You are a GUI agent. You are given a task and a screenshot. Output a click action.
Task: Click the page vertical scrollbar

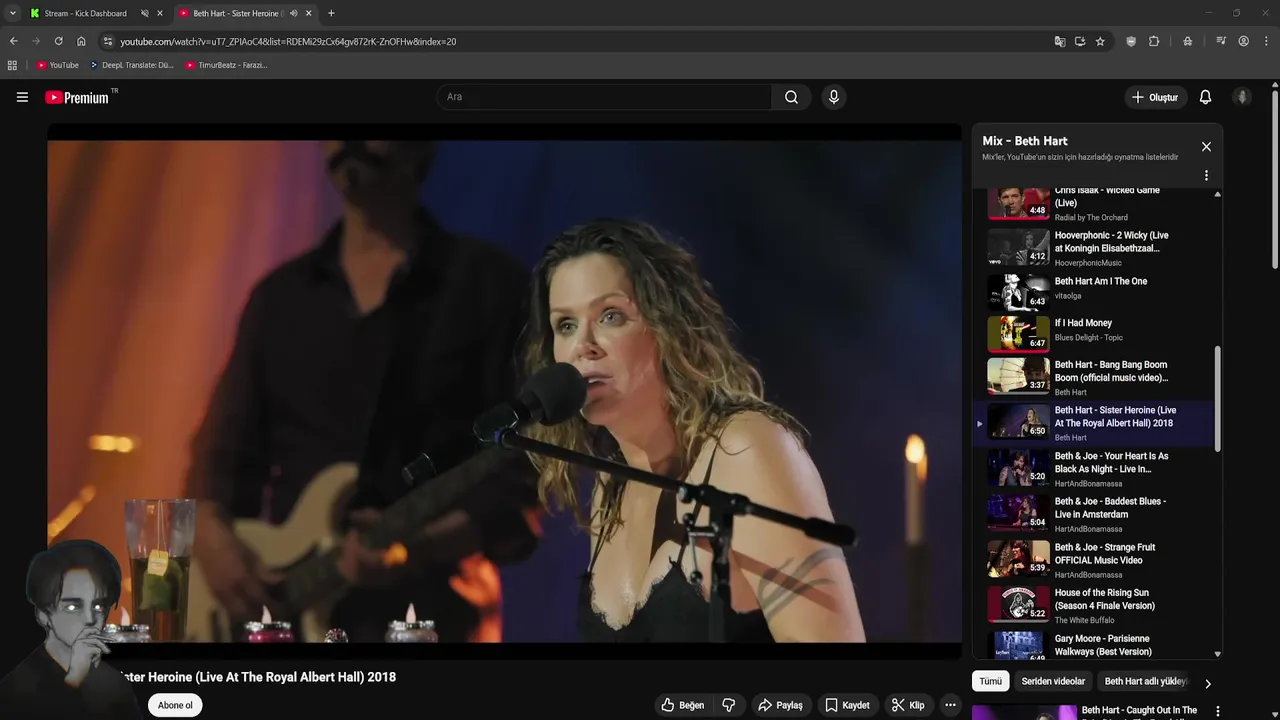coord(1275,179)
